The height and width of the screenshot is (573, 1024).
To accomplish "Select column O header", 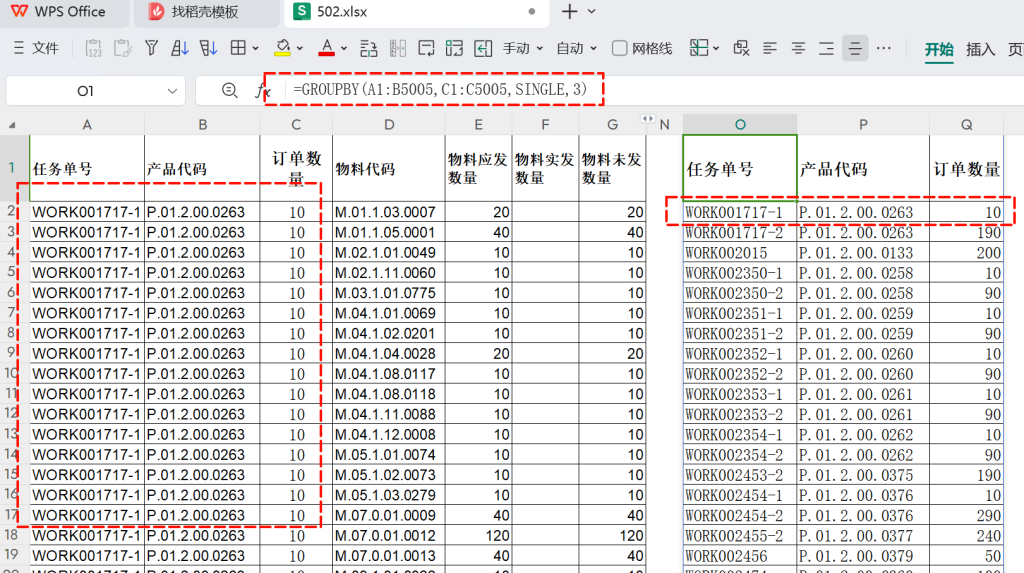I will click(740, 125).
